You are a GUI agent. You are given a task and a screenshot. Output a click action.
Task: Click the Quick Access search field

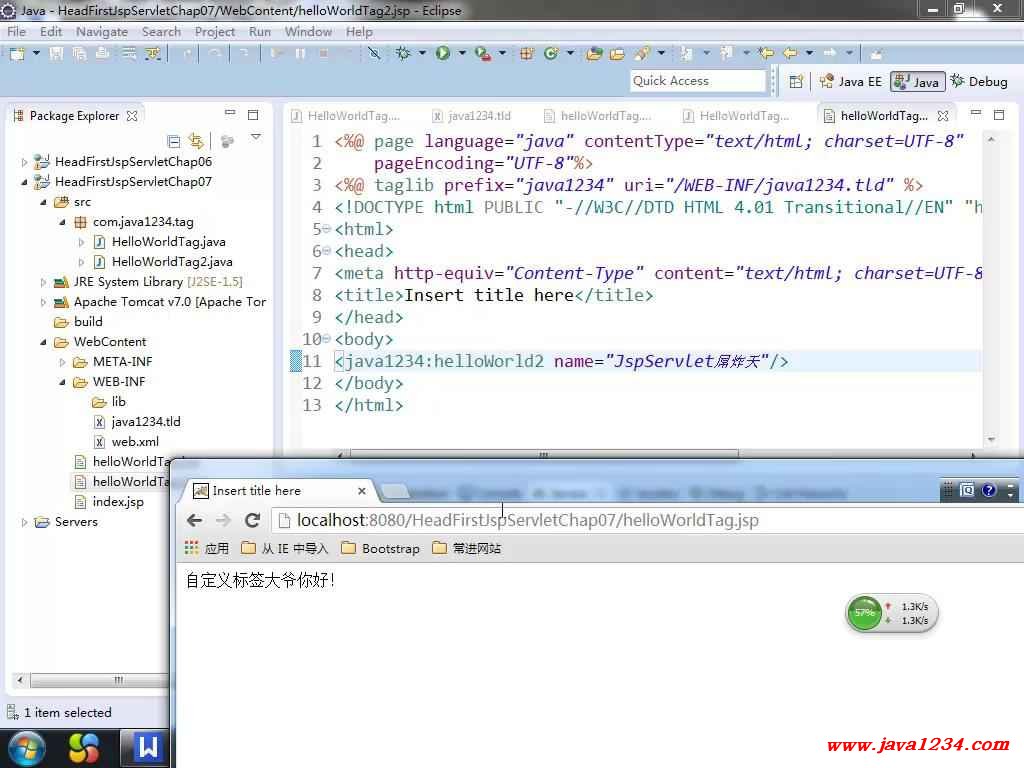pyautogui.click(x=697, y=81)
